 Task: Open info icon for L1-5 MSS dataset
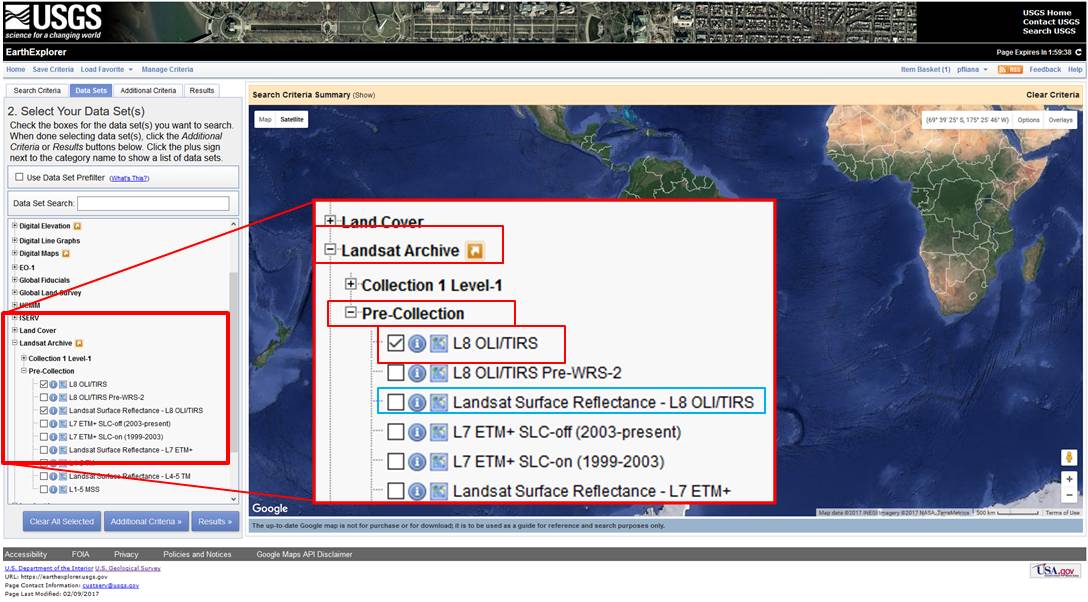pos(53,490)
